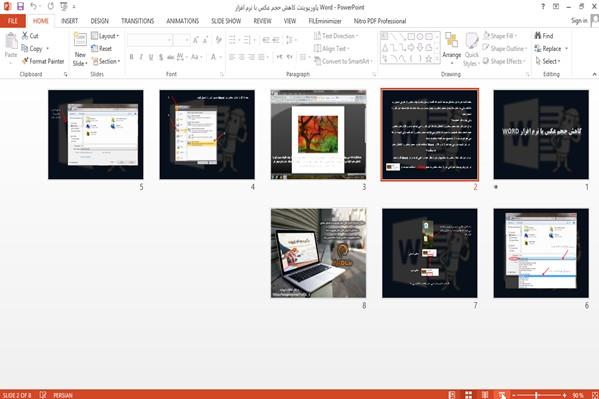Screen dimensions: 599x399
Task: Switch to the ANIMATIONS tab
Action: point(183,21)
